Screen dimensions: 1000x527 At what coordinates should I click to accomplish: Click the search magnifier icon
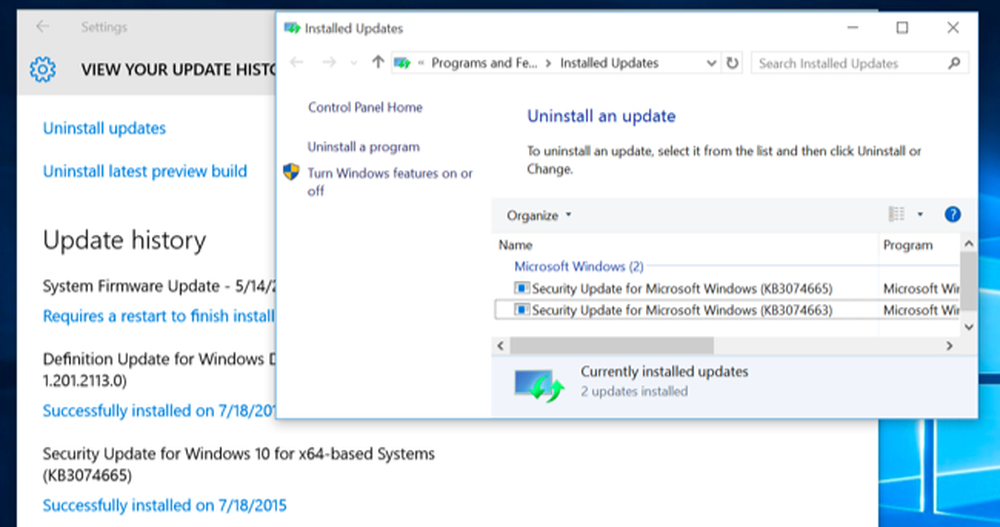tap(954, 63)
